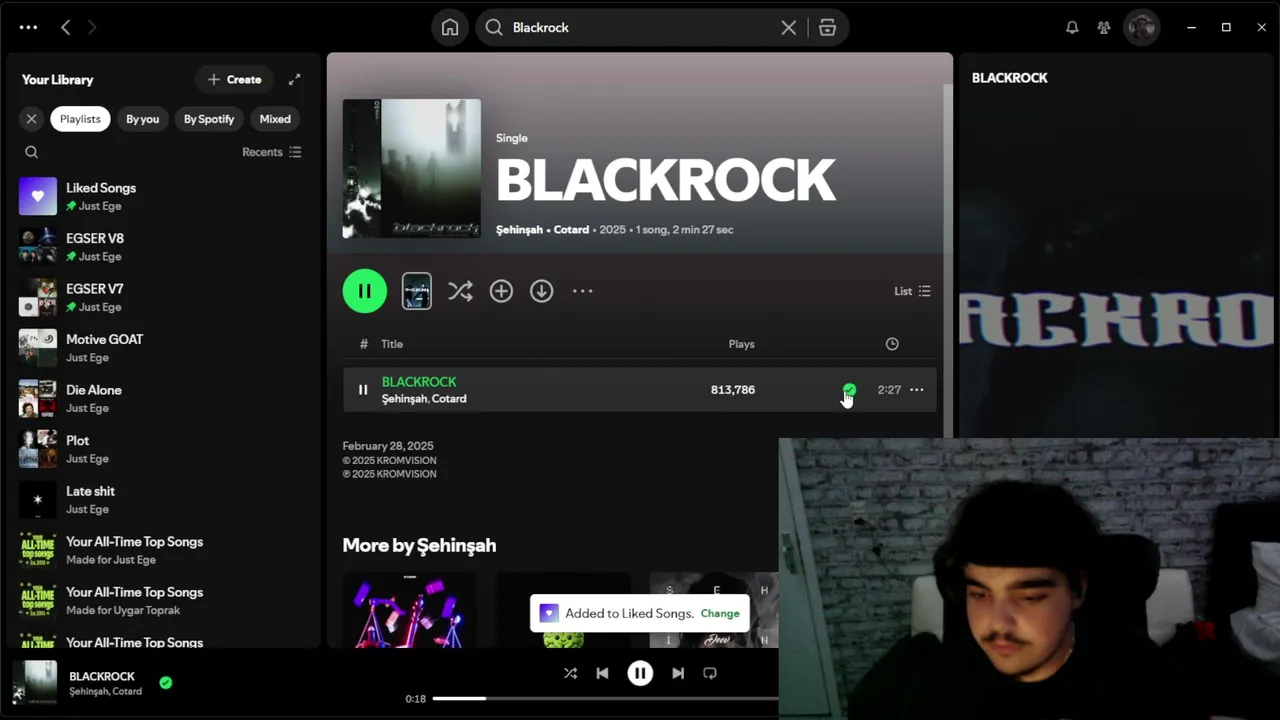
Task: Clear the library filter chips
Action: click(31, 119)
